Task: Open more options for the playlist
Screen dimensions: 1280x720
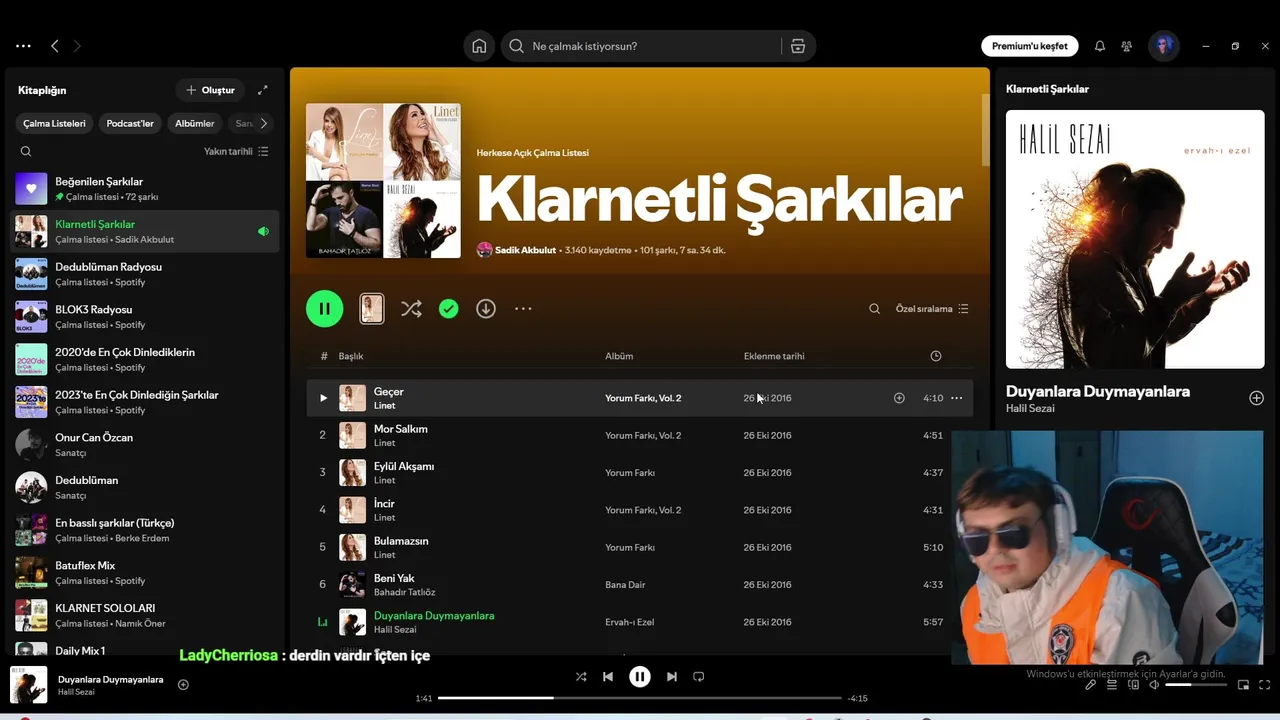Action: click(523, 309)
